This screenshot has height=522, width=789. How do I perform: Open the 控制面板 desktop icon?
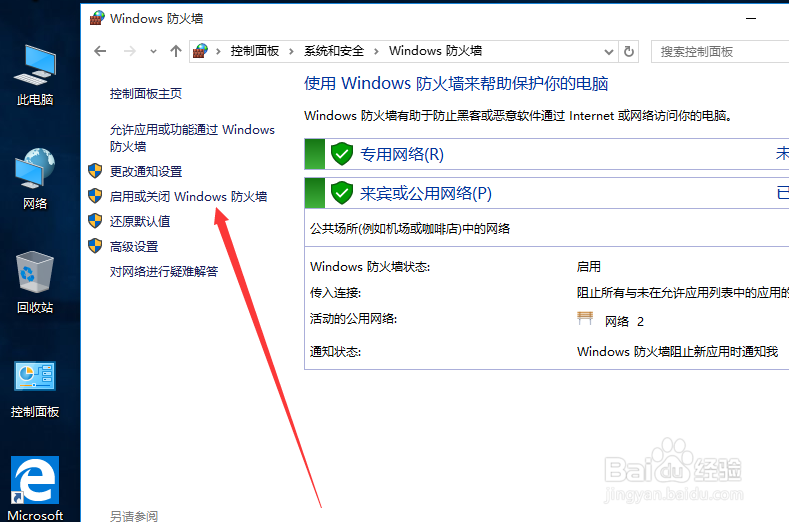[x=35, y=390]
